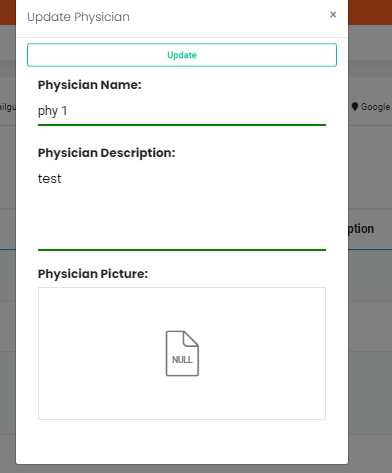Click the Physician Description label

106,153
